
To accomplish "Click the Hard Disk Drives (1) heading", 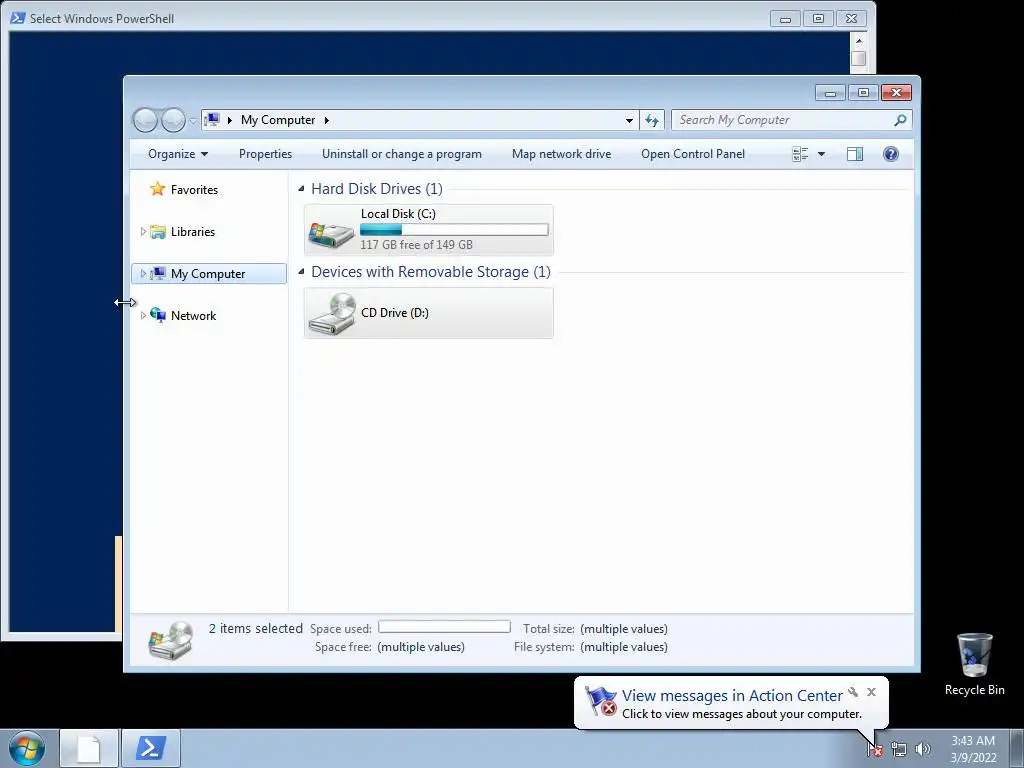I will pos(377,189).
